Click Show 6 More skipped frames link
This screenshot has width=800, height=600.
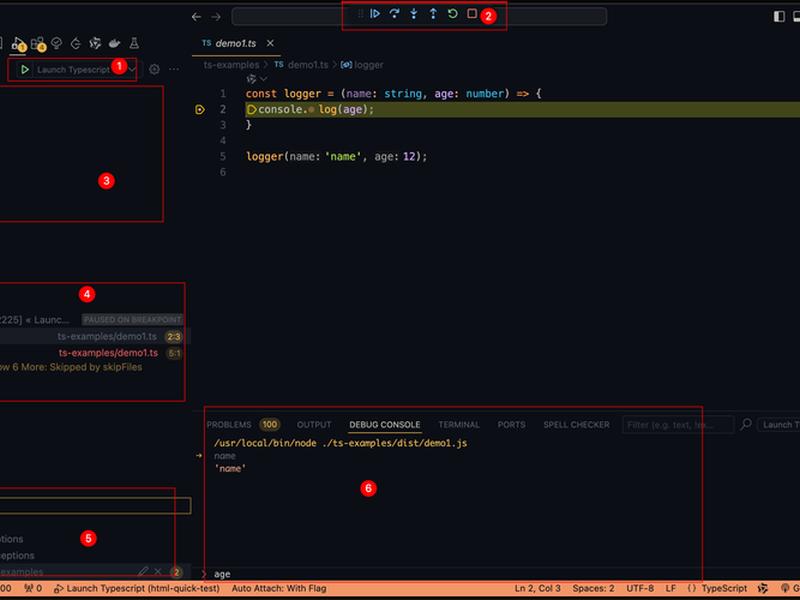[x=71, y=367]
